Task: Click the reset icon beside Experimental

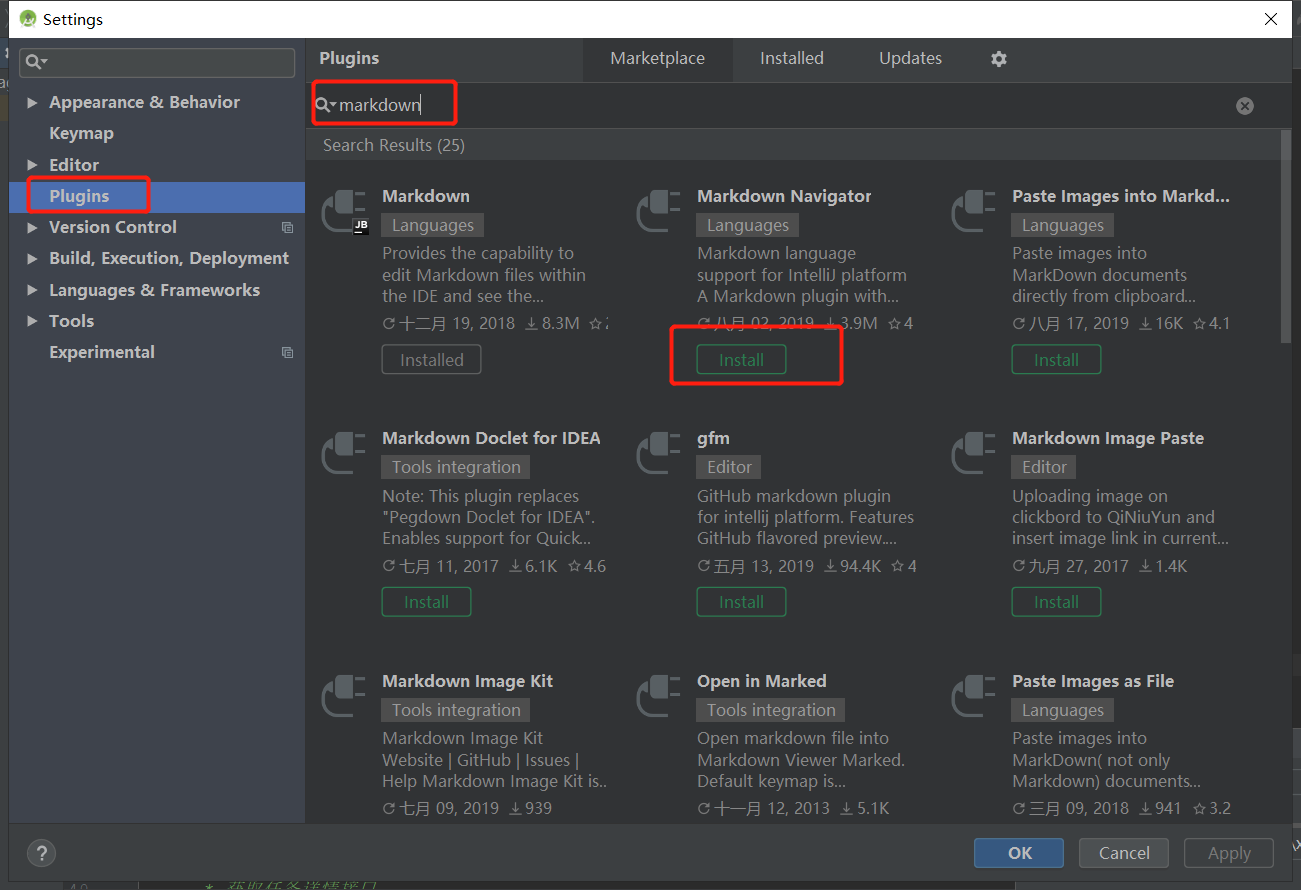Action: 287,351
